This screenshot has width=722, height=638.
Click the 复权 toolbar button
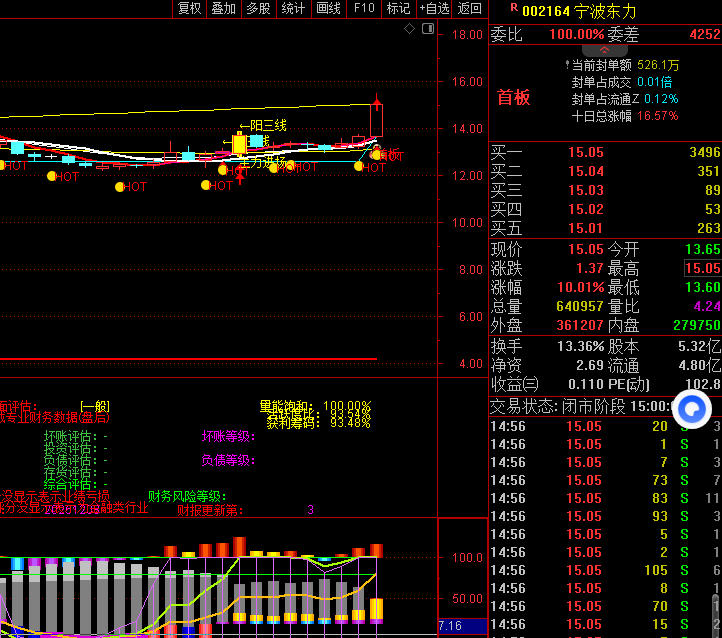point(189,9)
